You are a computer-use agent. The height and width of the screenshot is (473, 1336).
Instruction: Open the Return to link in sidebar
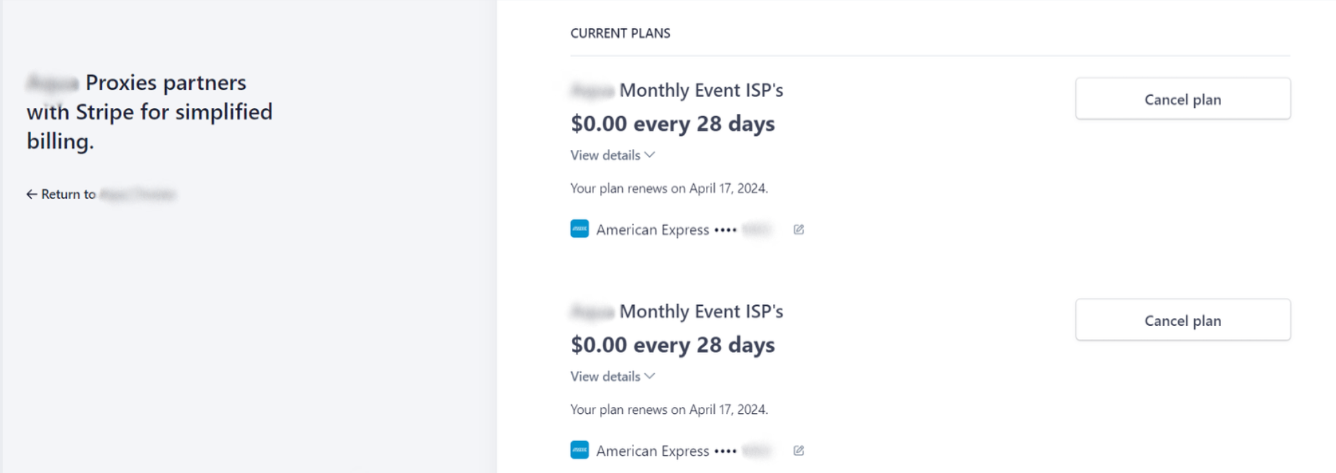(x=101, y=194)
